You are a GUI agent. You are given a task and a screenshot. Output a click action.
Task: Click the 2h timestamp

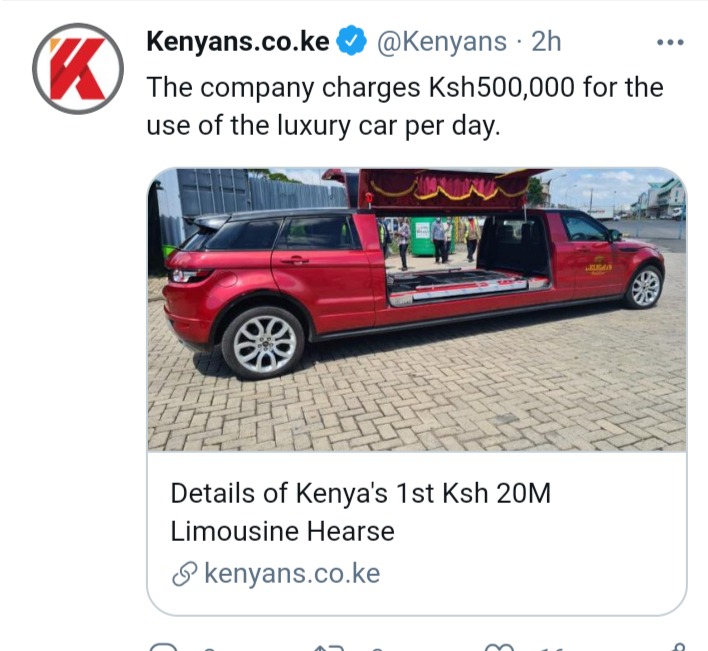pyautogui.click(x=546, y=42)
